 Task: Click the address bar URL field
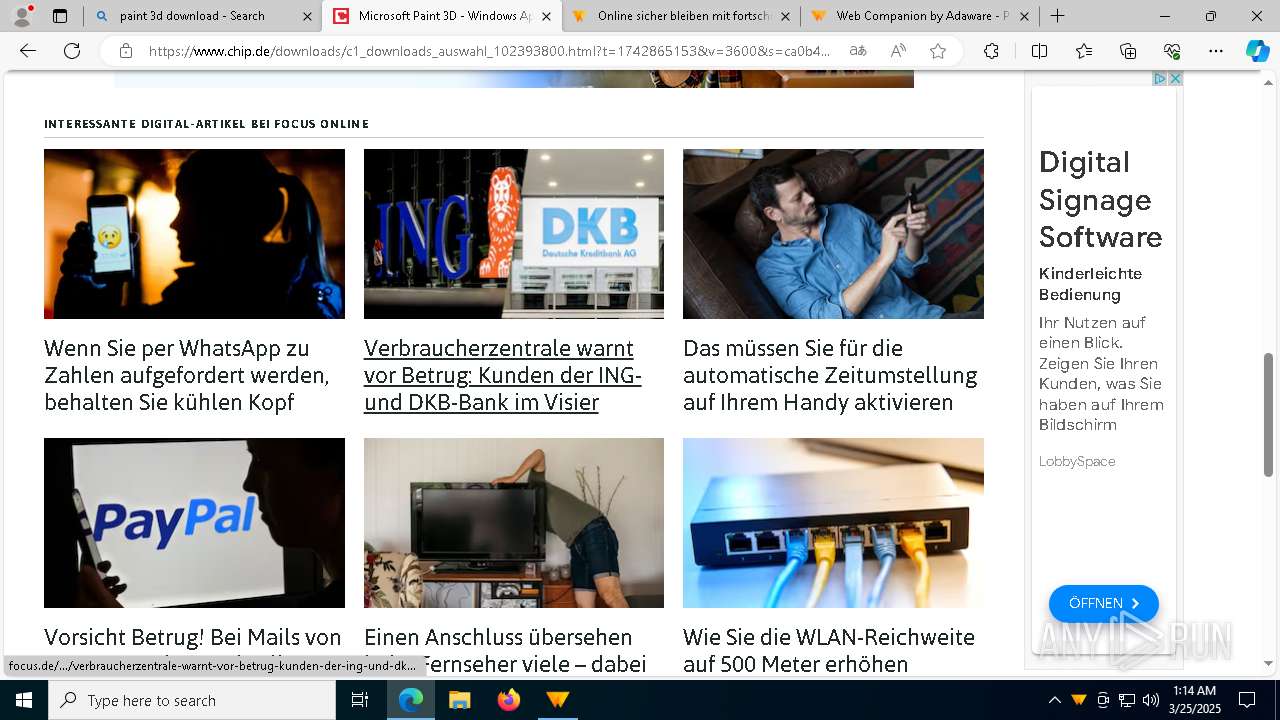pos(490,51)
